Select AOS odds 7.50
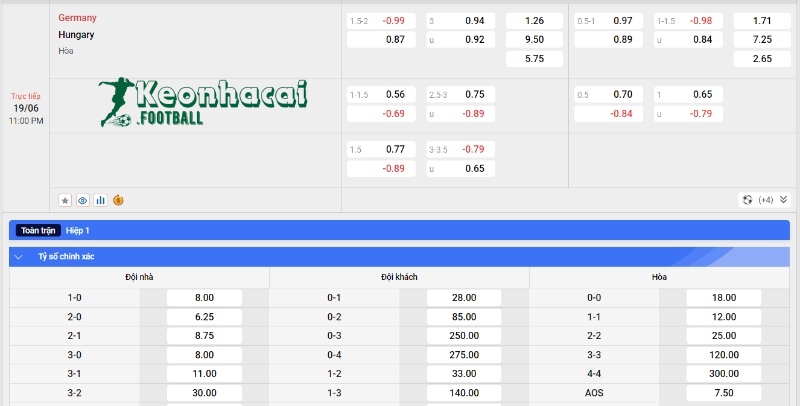 [x=723, y=393]
